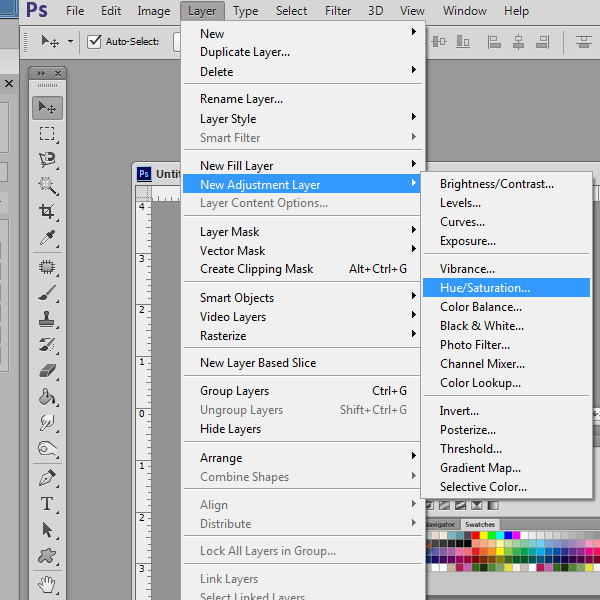The width and height of the screenshot is (600, 600).
Task: Select the Crop tool
Action: point(47,211)
